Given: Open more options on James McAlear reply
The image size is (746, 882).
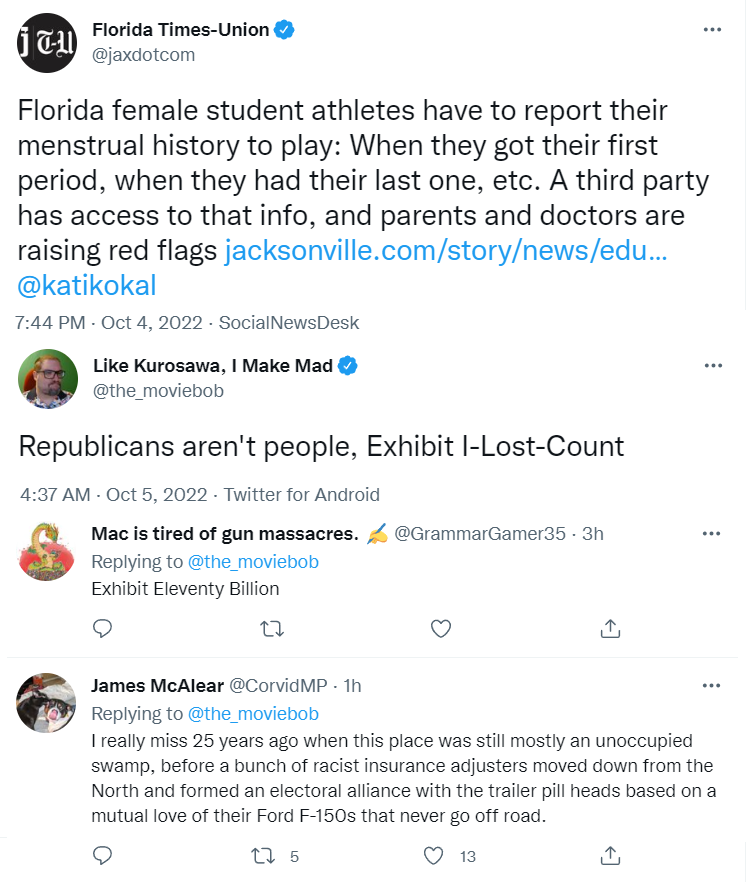Looking at the screenshot, I should pyautogui.click(x=712, y=686).
